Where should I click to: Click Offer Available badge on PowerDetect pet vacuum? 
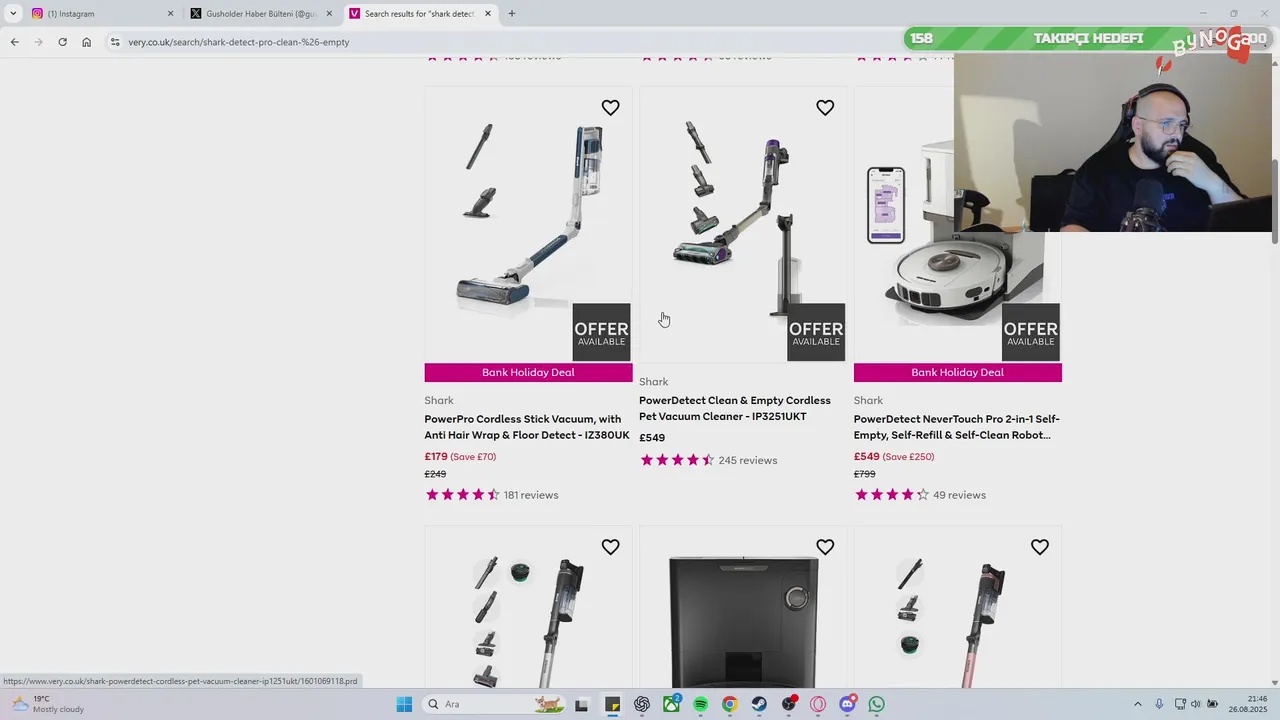[816, 332]
